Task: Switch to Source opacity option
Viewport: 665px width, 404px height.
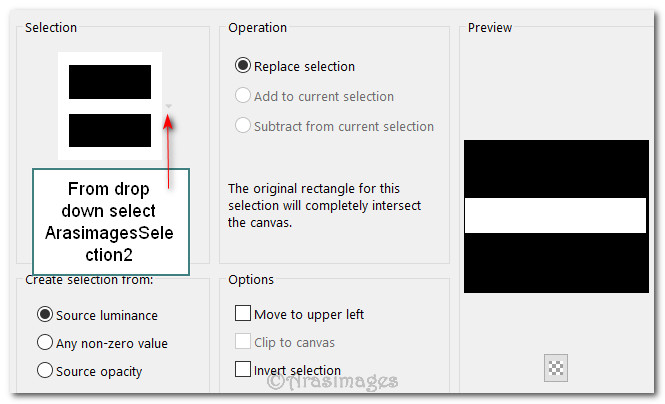Action: click(45, 371)
